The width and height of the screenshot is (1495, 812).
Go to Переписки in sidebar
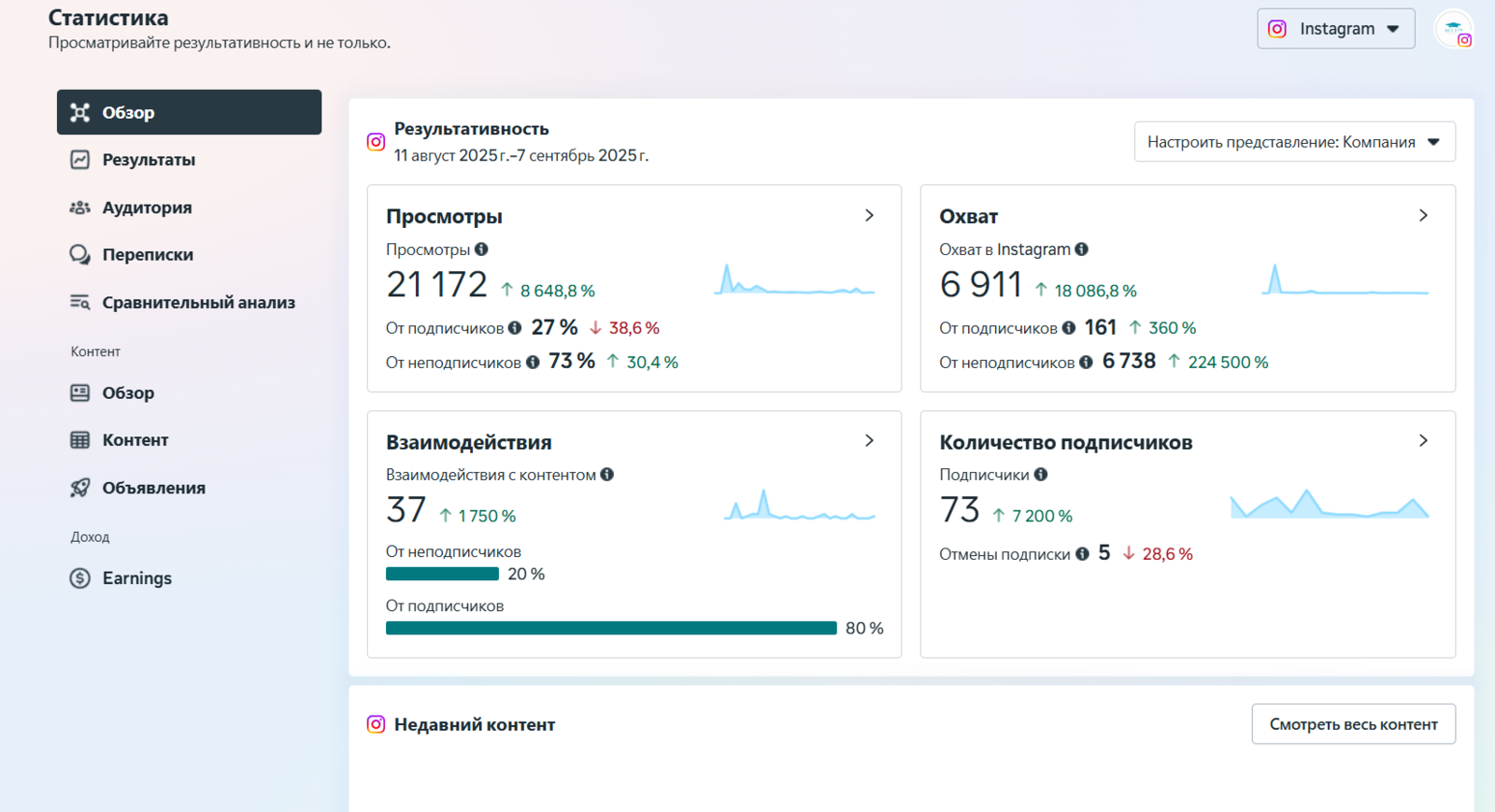point(148,255)
